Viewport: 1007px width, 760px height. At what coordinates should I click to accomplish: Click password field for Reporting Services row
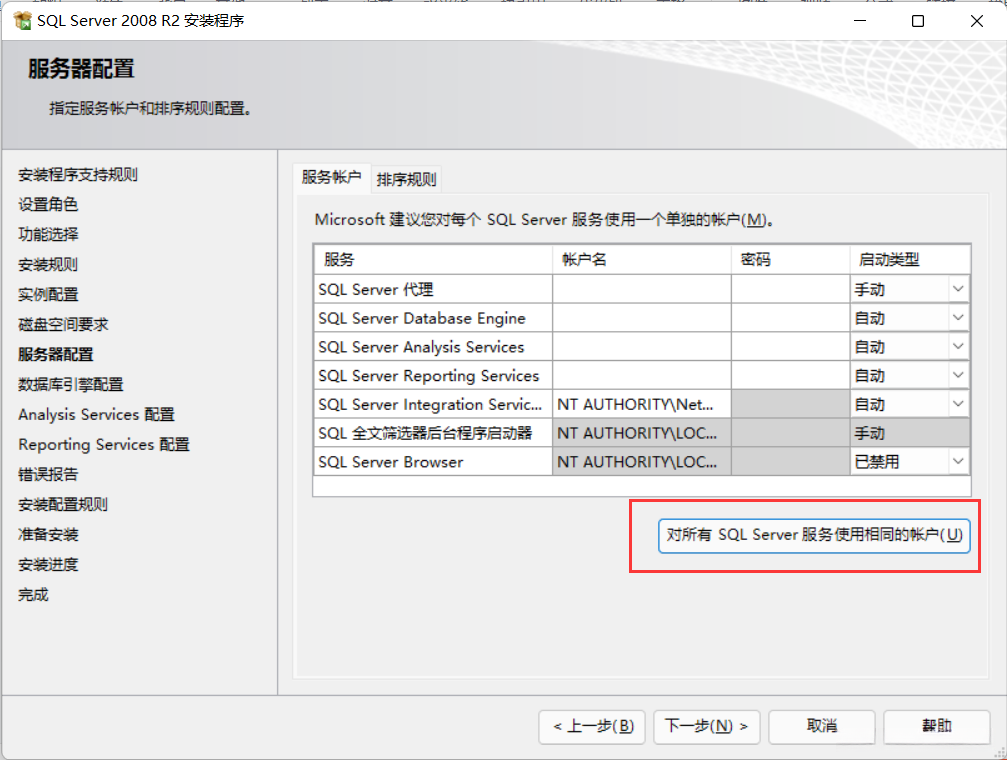point(791,375)
